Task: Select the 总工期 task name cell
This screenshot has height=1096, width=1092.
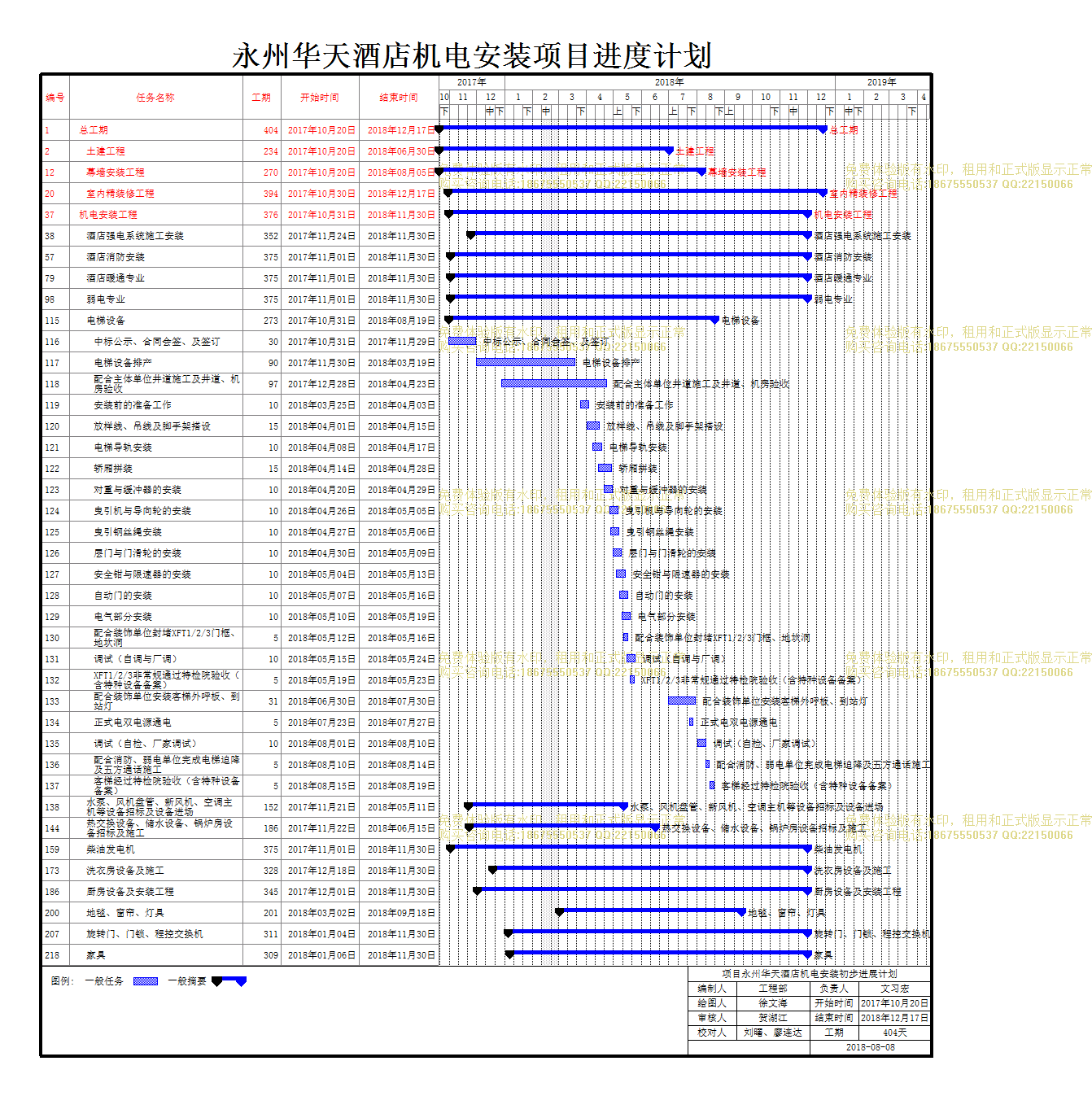Action: (x=155, y=130)
